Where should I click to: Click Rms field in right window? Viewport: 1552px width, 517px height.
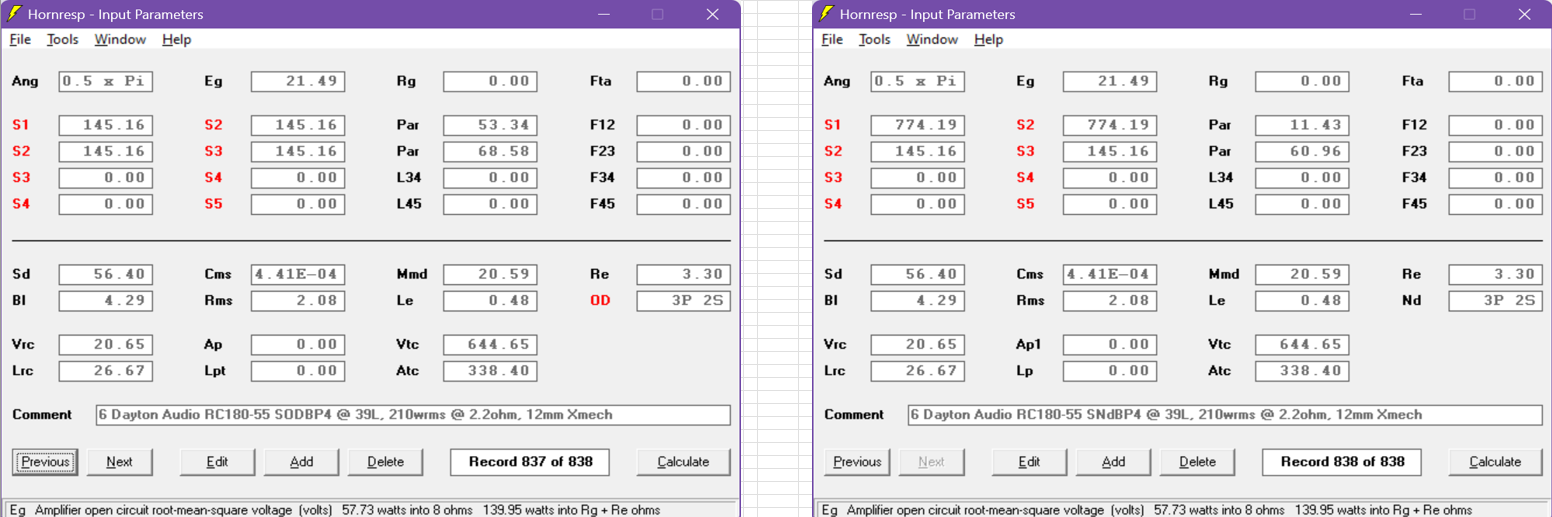pyautogui.click(x=1110, y=300)
